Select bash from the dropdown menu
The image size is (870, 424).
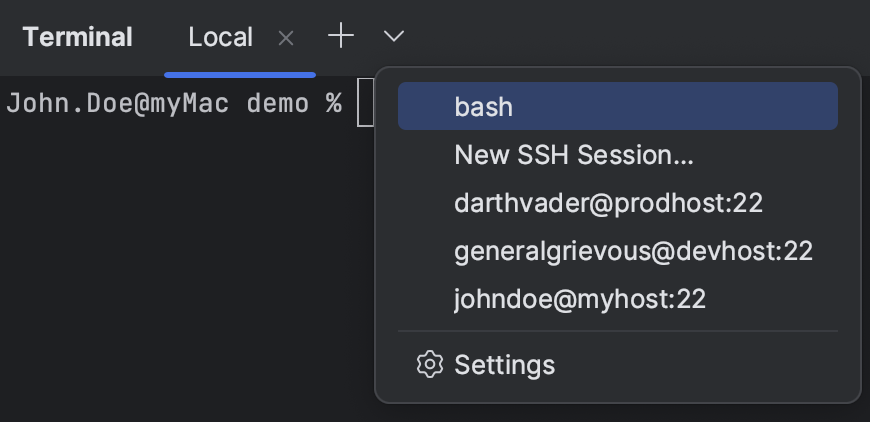coord(484,106)
